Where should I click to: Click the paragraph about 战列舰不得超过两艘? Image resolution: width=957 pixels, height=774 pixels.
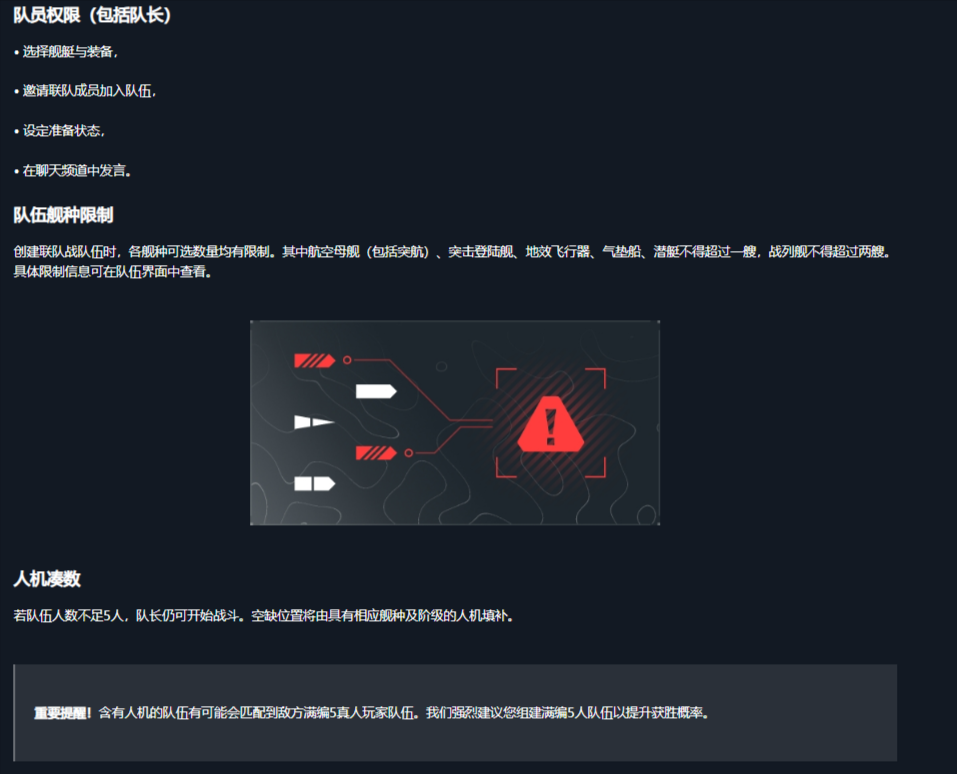(453, 261)
